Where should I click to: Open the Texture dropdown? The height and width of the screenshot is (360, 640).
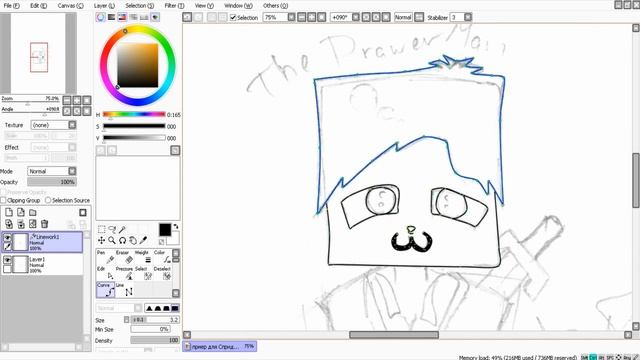point(72,125)
